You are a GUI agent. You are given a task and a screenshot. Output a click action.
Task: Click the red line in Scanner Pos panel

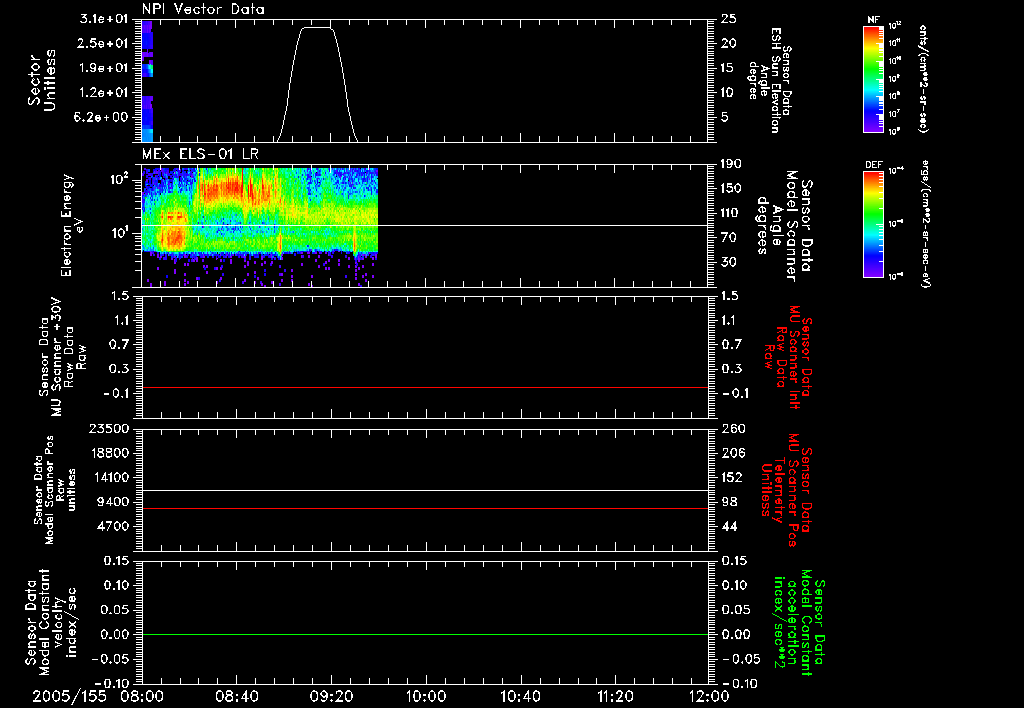point(425,508)
